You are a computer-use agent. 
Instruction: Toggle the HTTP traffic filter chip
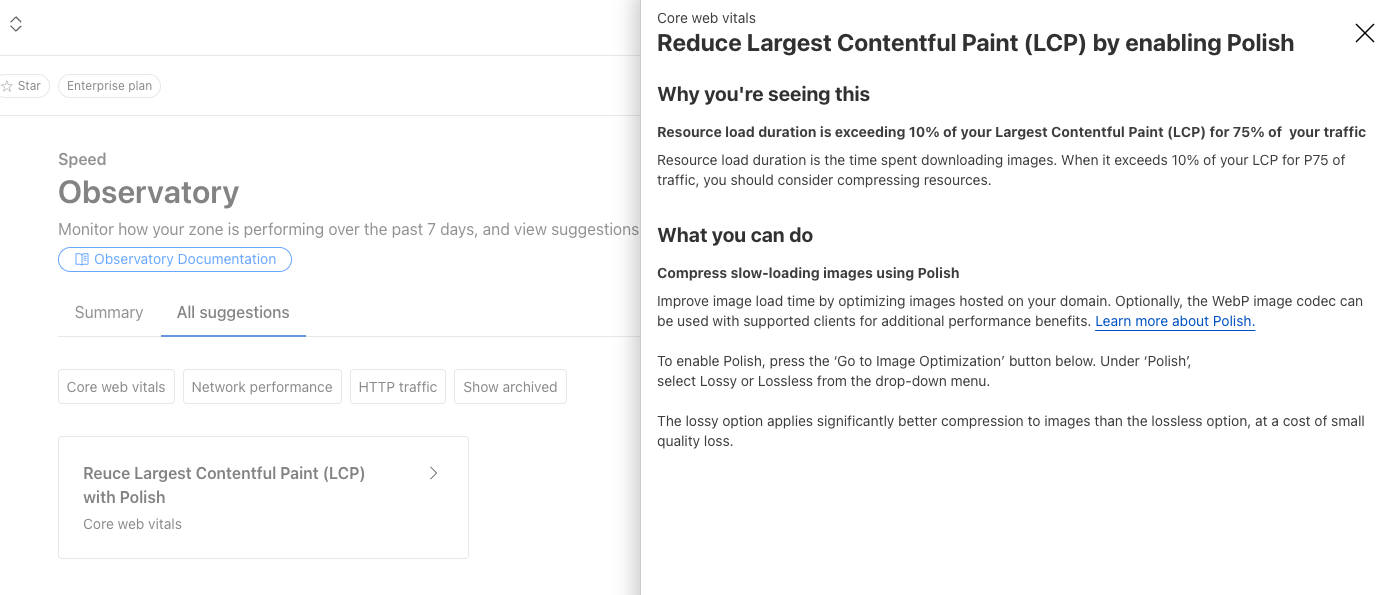398,387
